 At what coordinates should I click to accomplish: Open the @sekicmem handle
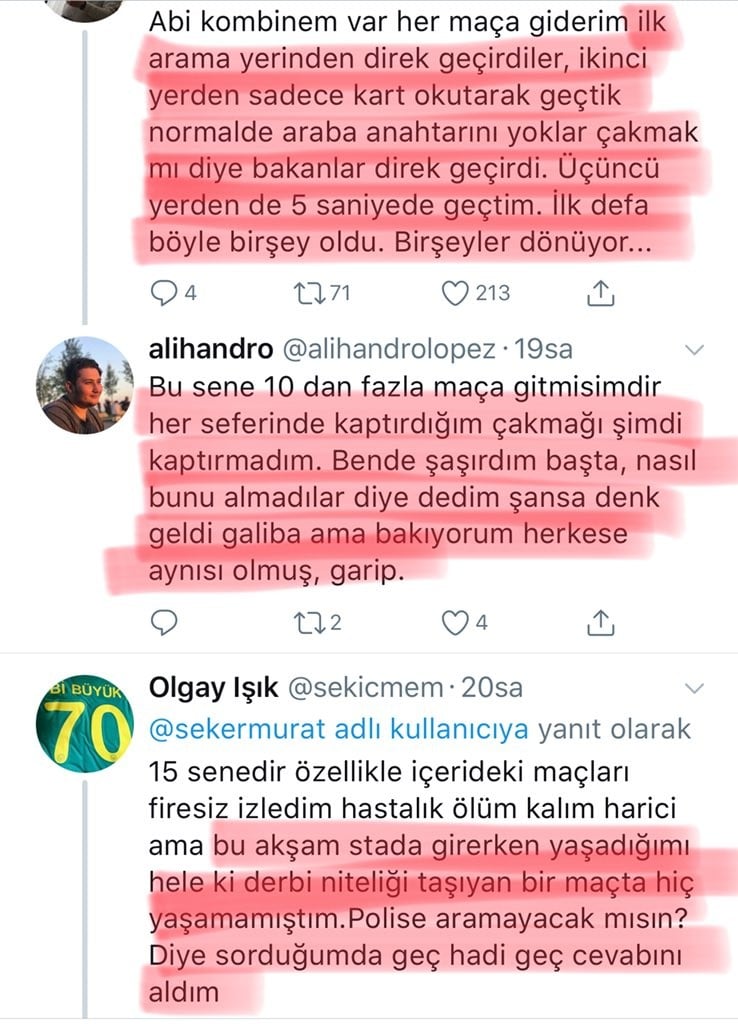tap(367, 689)
